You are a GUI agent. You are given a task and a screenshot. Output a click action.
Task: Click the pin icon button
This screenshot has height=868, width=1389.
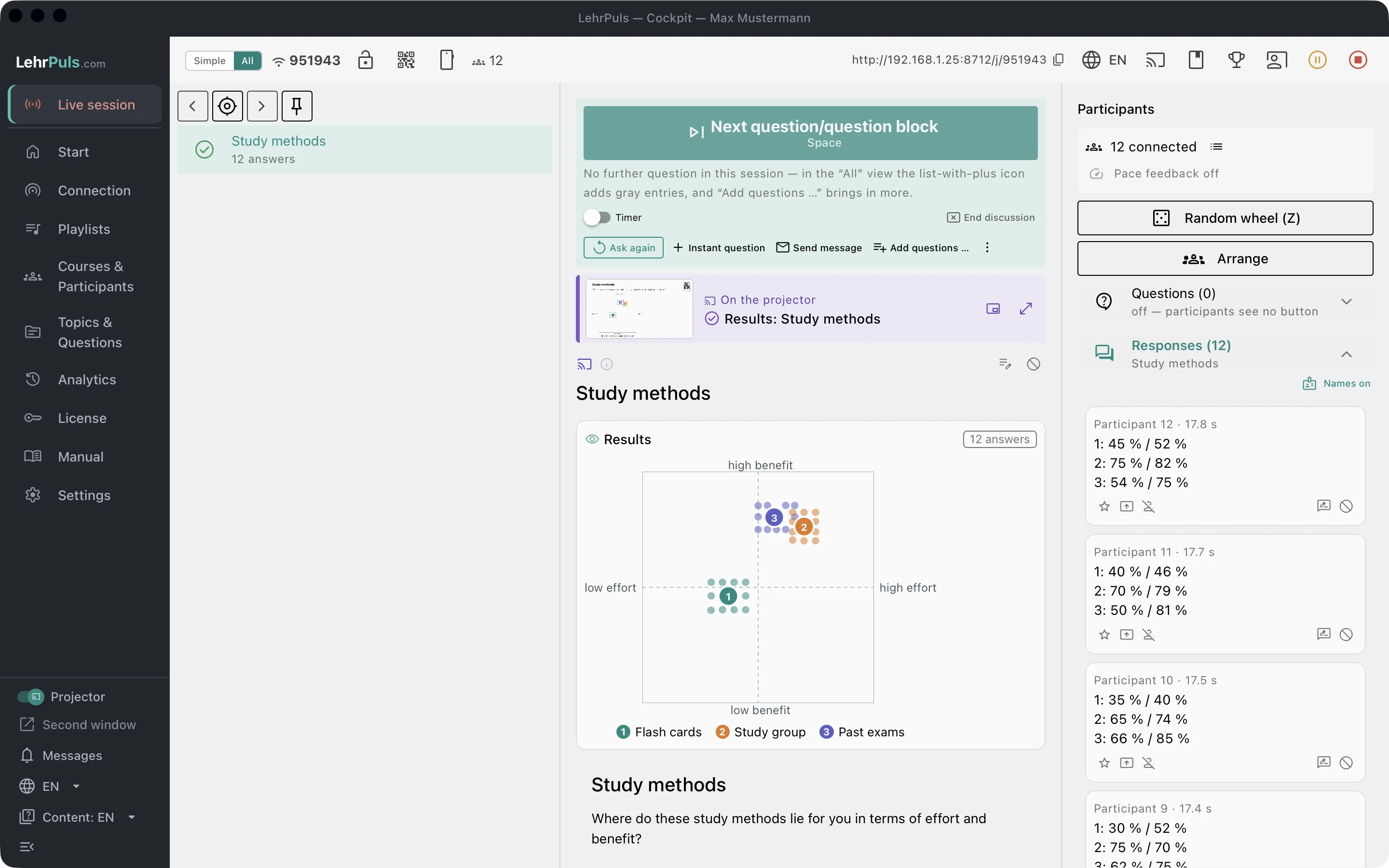coord(297,106)
